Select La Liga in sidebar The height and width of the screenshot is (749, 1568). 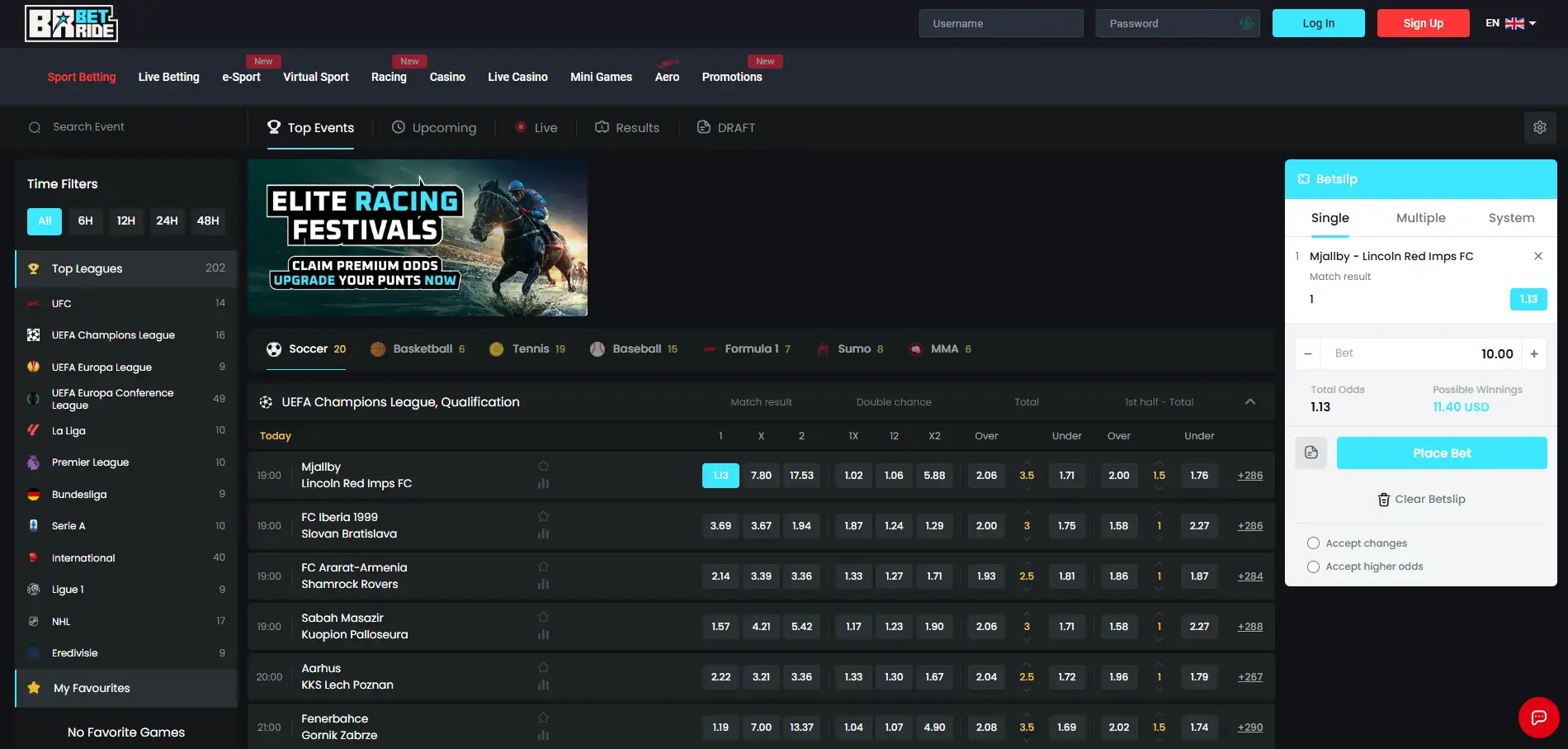tap(126, 430)
